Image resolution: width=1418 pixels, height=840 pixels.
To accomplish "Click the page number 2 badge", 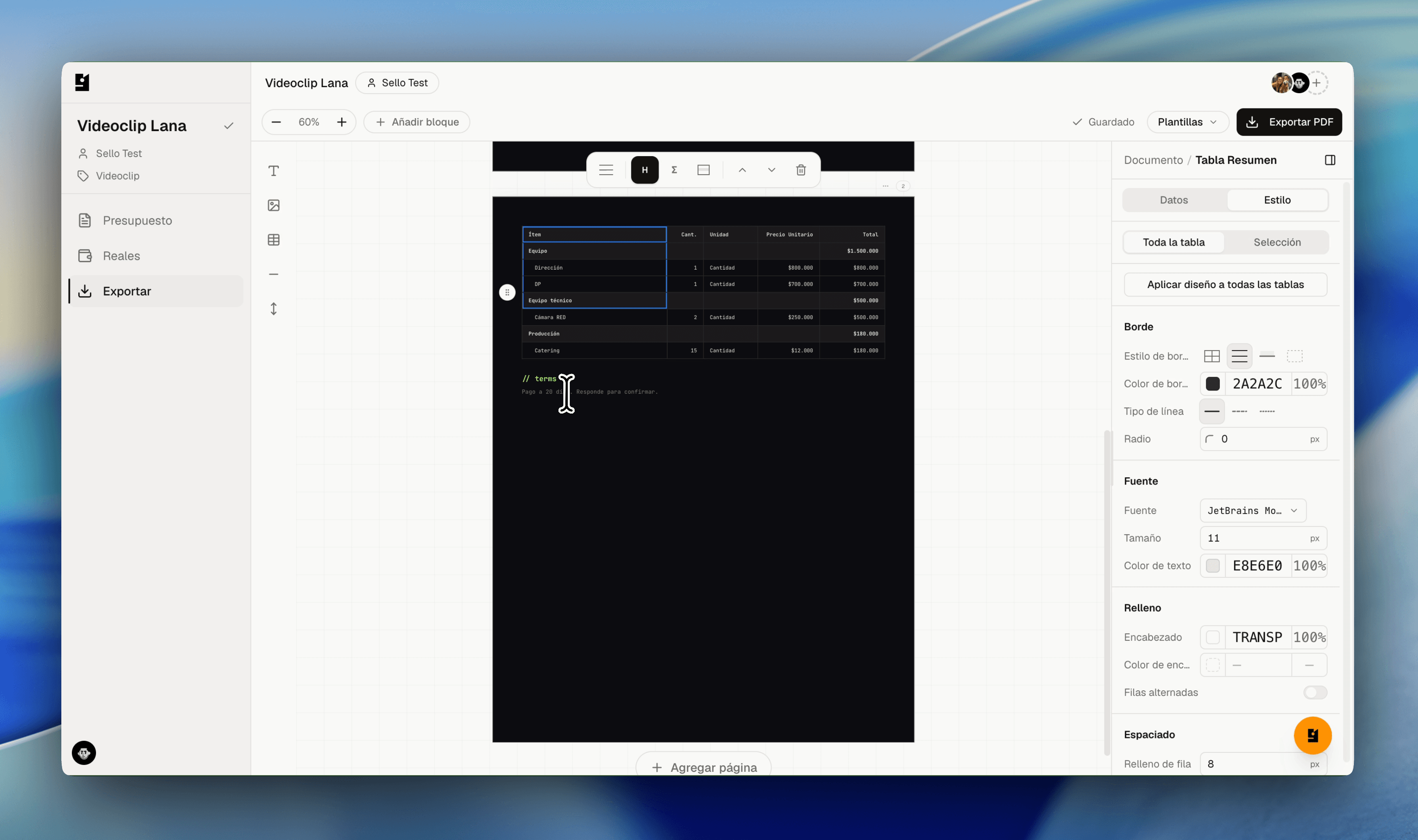I will coord(903,186).
